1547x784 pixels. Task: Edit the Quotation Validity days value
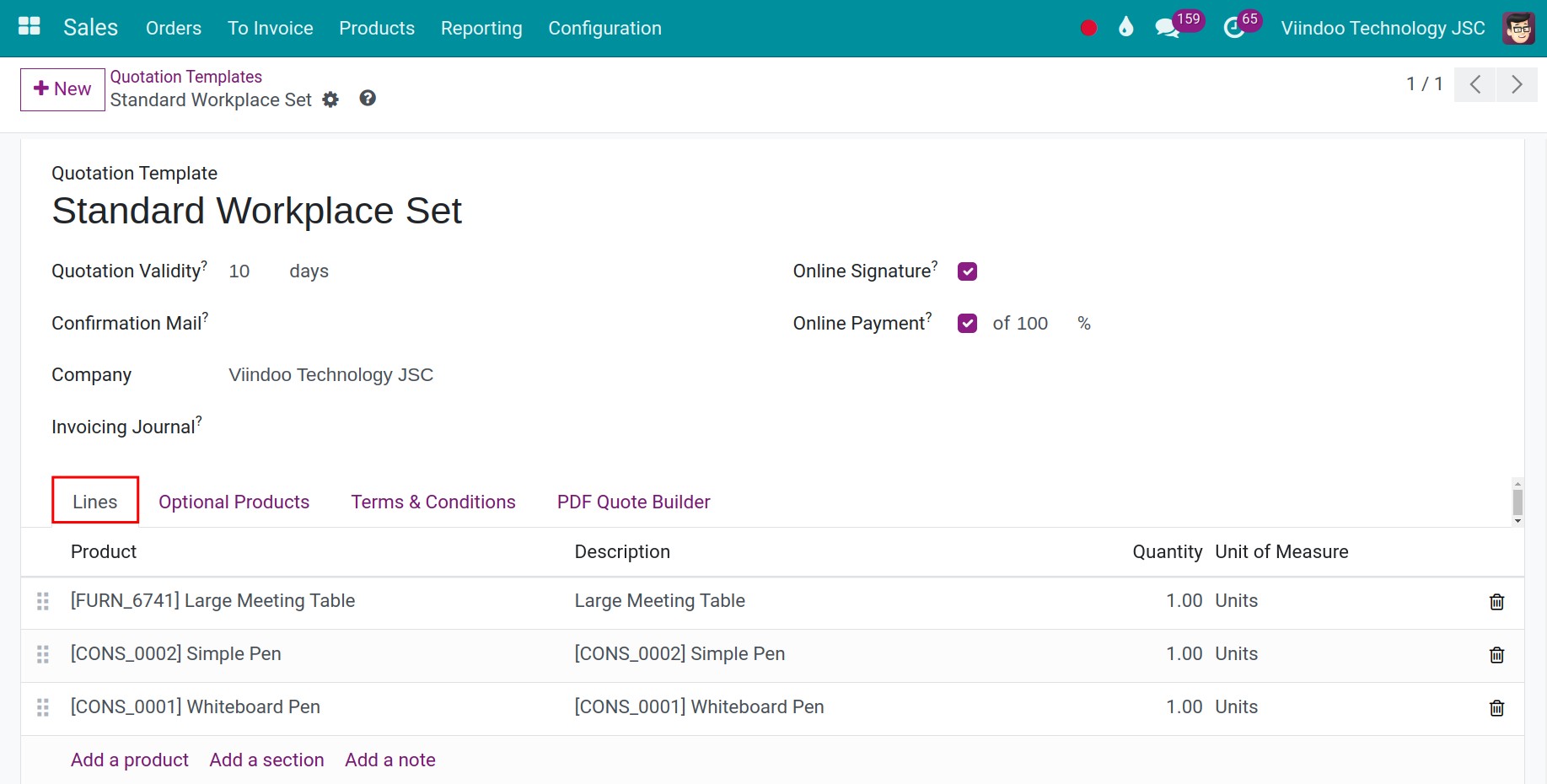239,271
